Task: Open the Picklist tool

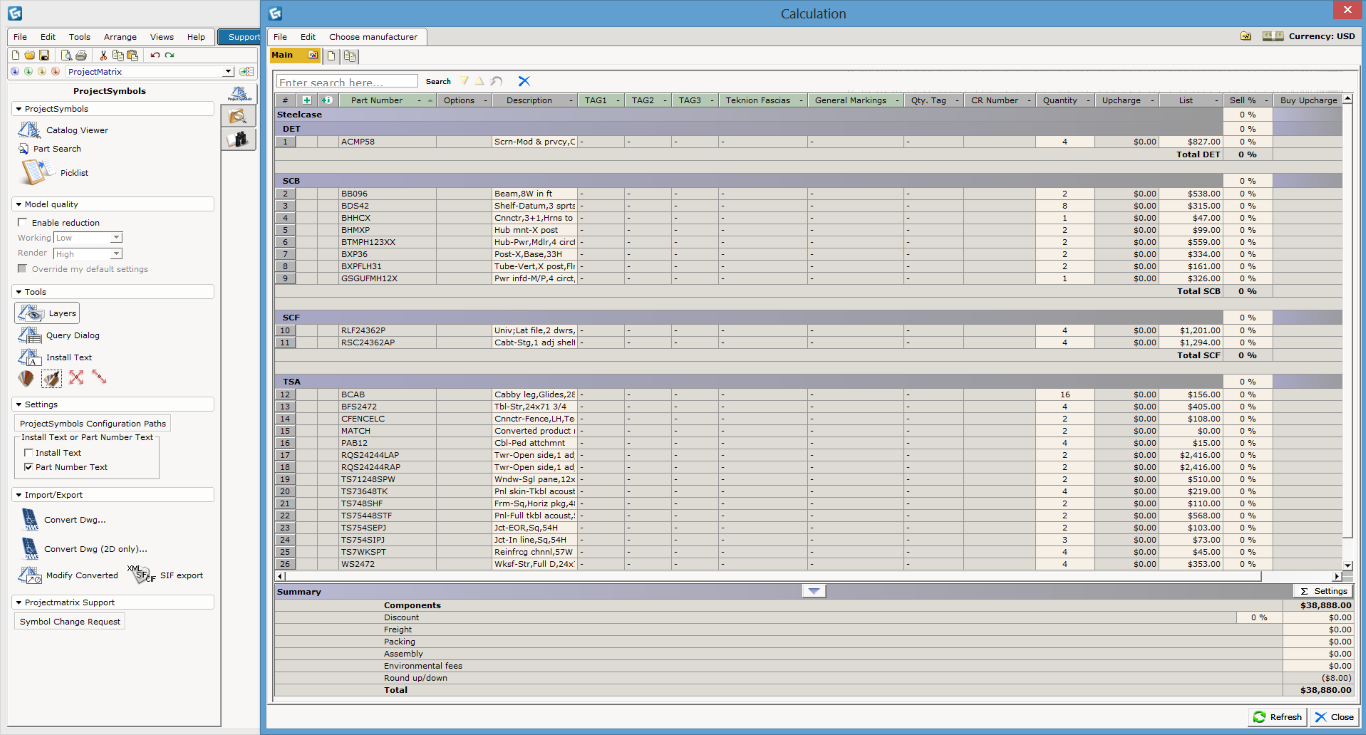Action: (x=55, y=173)
